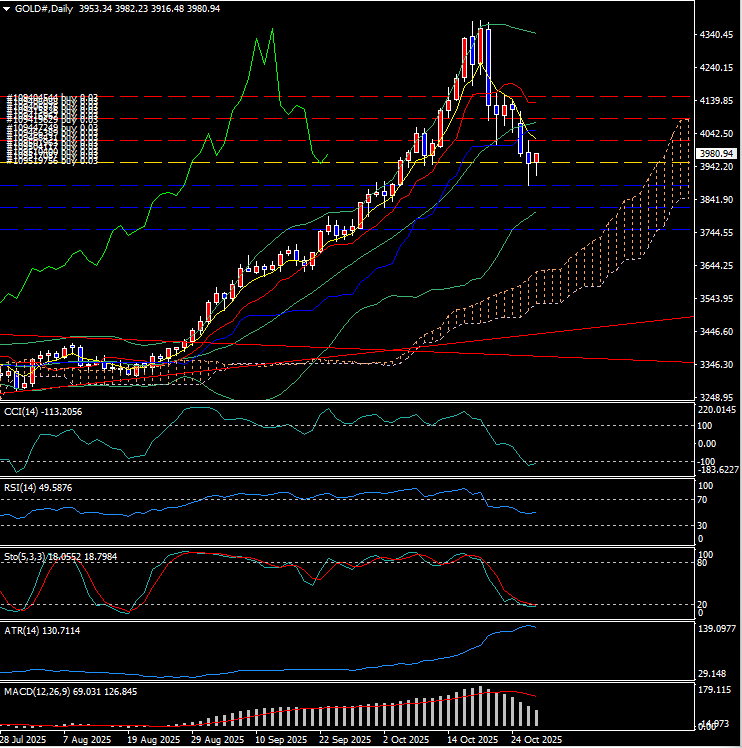Select the CCI(14) indicator label

pos(24,411)
